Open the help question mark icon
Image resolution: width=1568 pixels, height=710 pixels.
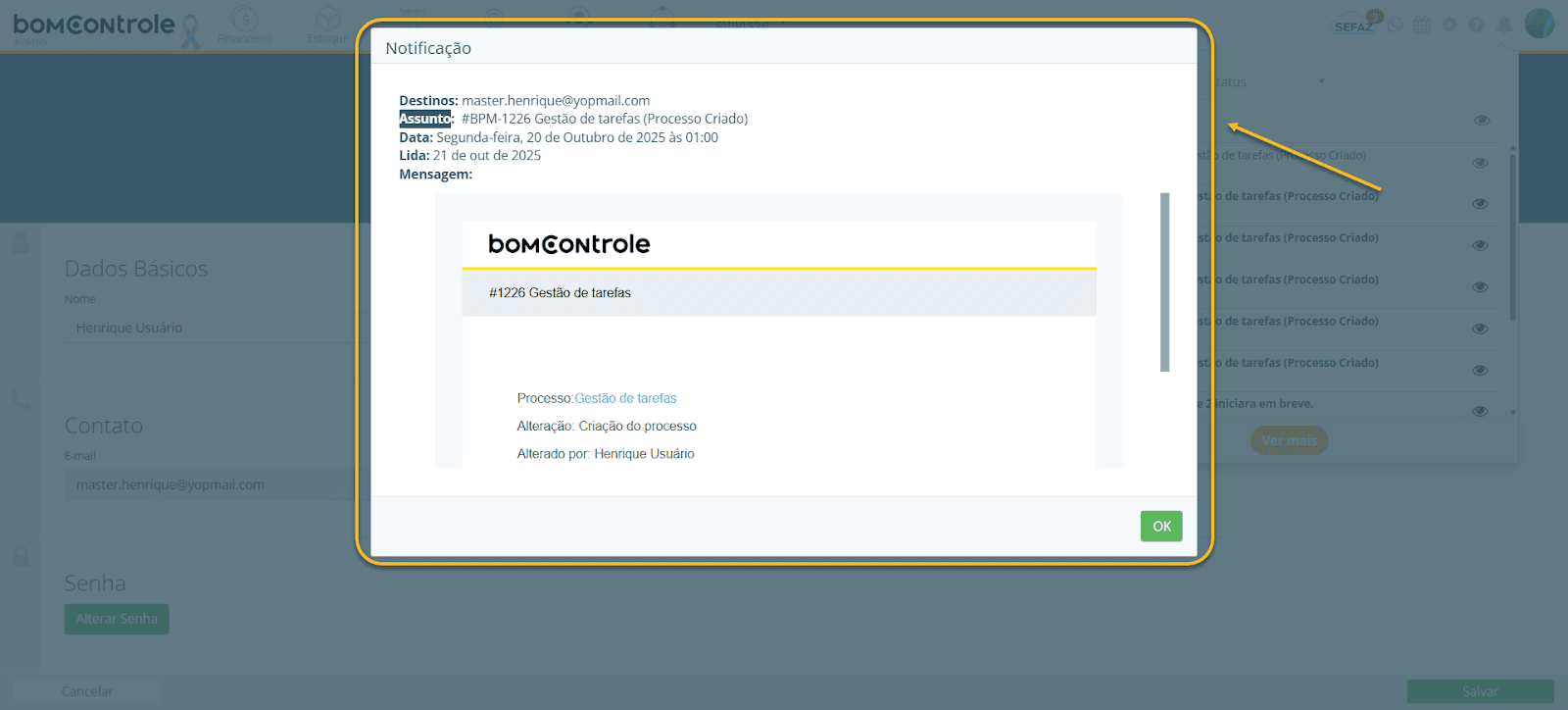(1477, 25)
